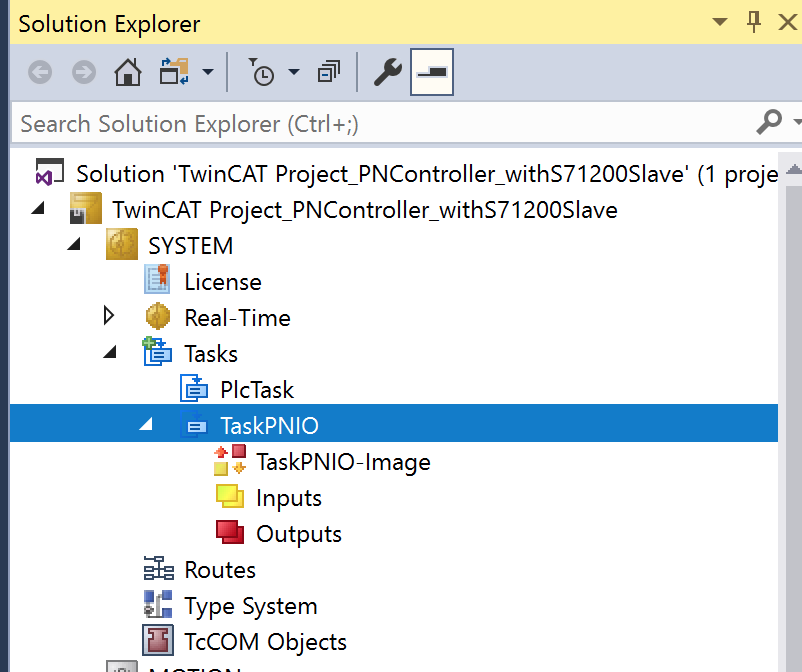Click Collapse All icon

pos(329,72)
